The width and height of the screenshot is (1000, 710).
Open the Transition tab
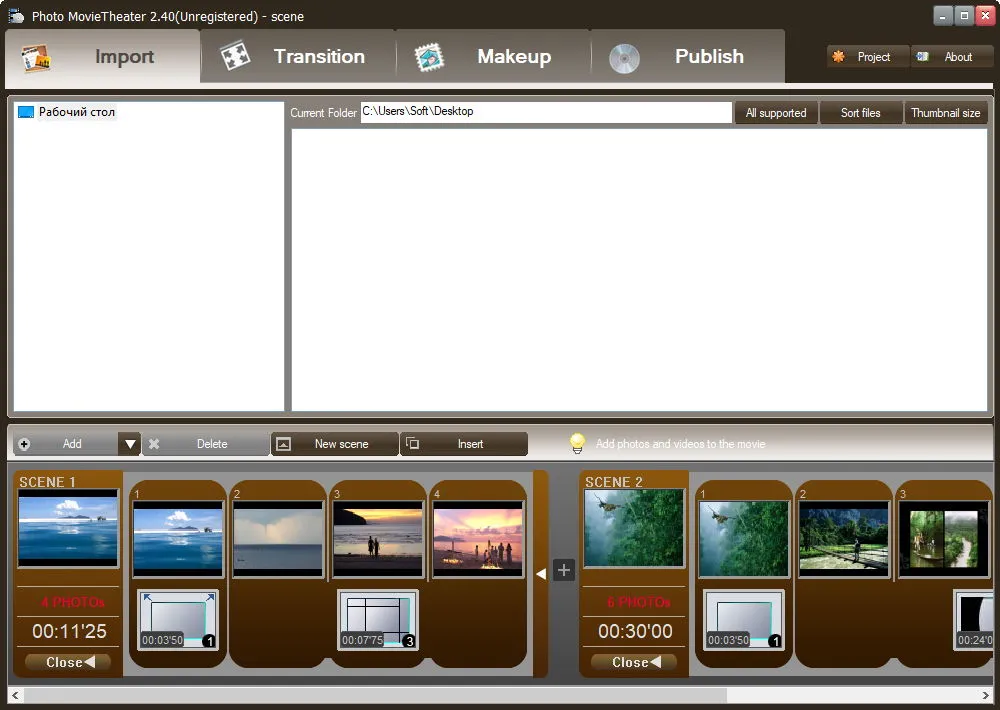pyautogui.click(x=298, y=57)
